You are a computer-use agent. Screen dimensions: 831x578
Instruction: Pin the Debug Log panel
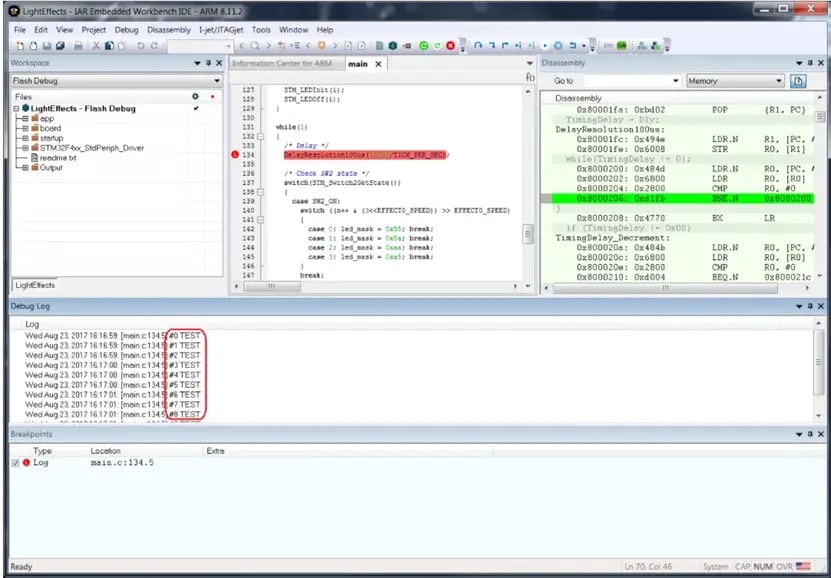click(x=808, y=304)
